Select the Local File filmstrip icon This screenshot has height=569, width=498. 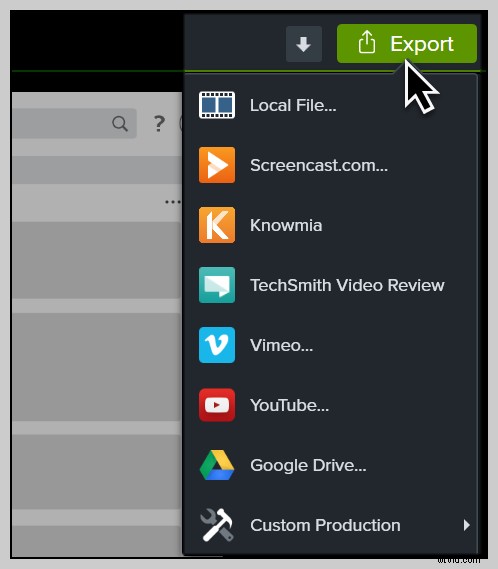click(217, 105)
